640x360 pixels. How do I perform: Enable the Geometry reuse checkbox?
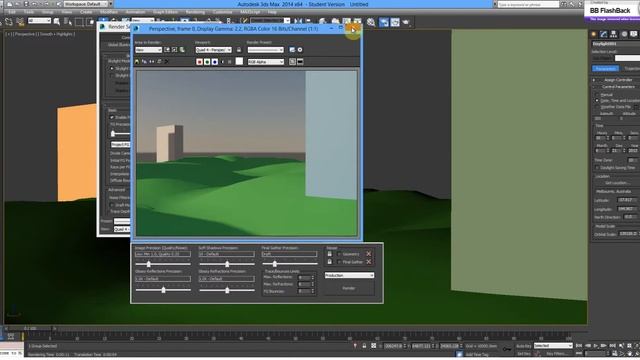[339, 254]
